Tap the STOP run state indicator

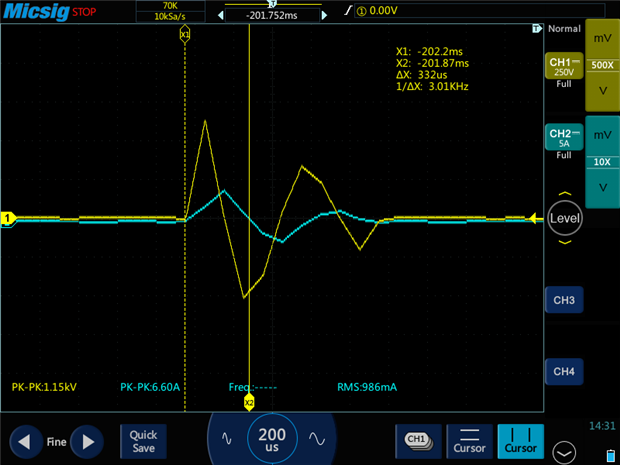[84, 12]
